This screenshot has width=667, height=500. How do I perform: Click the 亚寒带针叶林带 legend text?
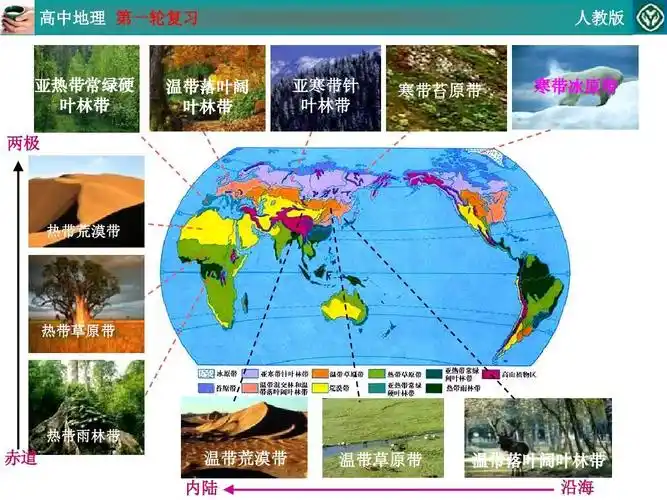pos(284,374)
